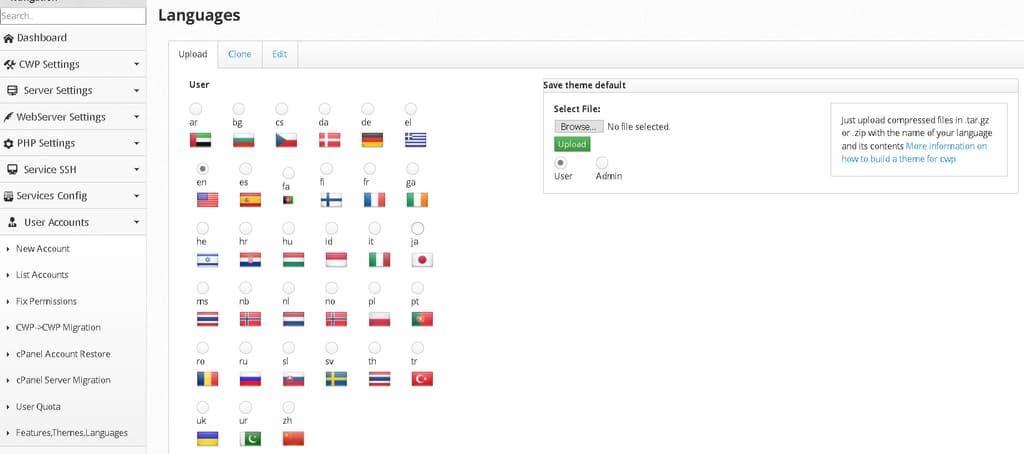Click the Polish (pl) flag icon
1024x454 pixels.
[379, 319]
